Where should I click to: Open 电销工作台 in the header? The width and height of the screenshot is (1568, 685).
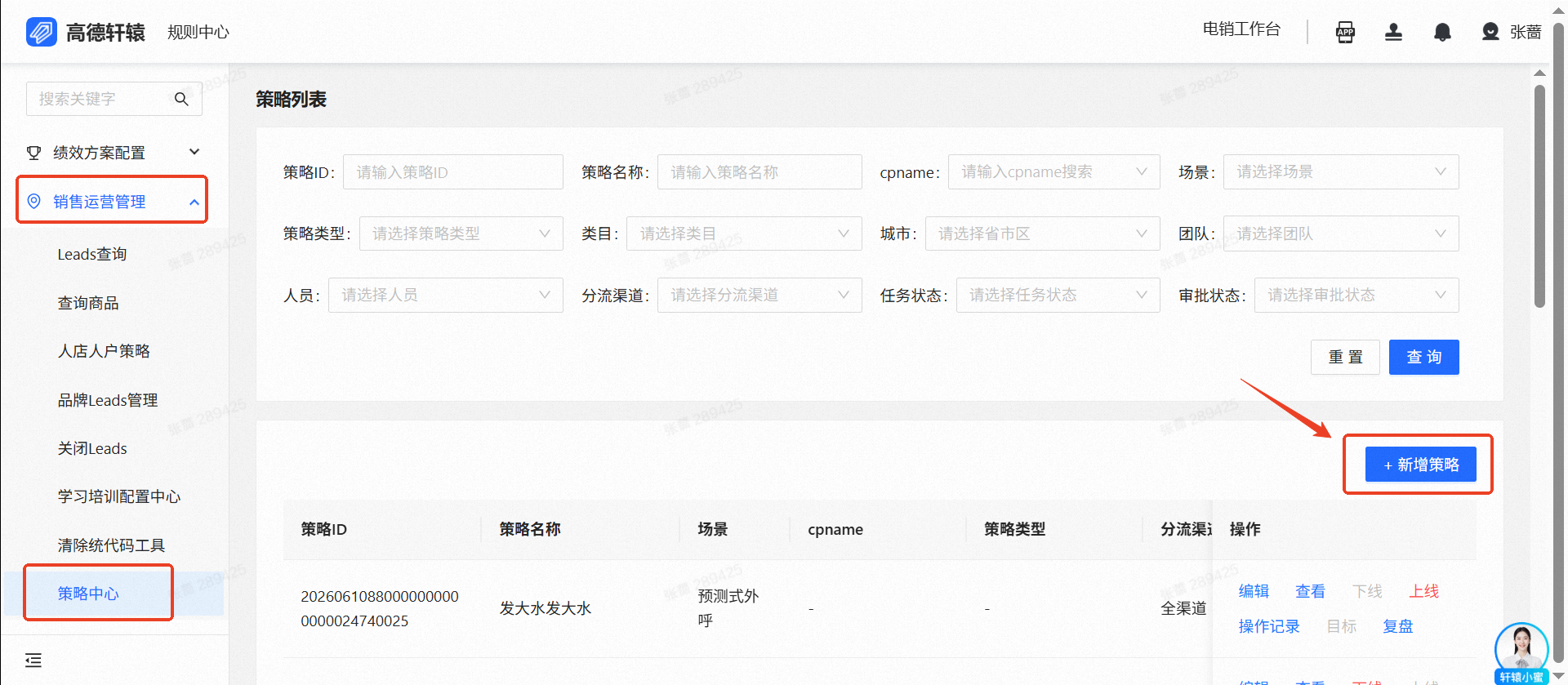[1241, 29]
